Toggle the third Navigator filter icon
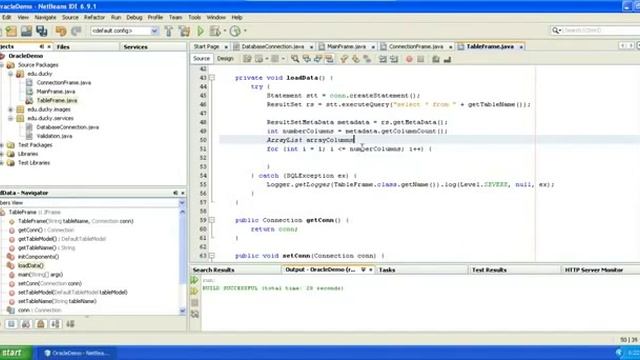640x360 pixels. pyautogui.click(x=40, y=324)
